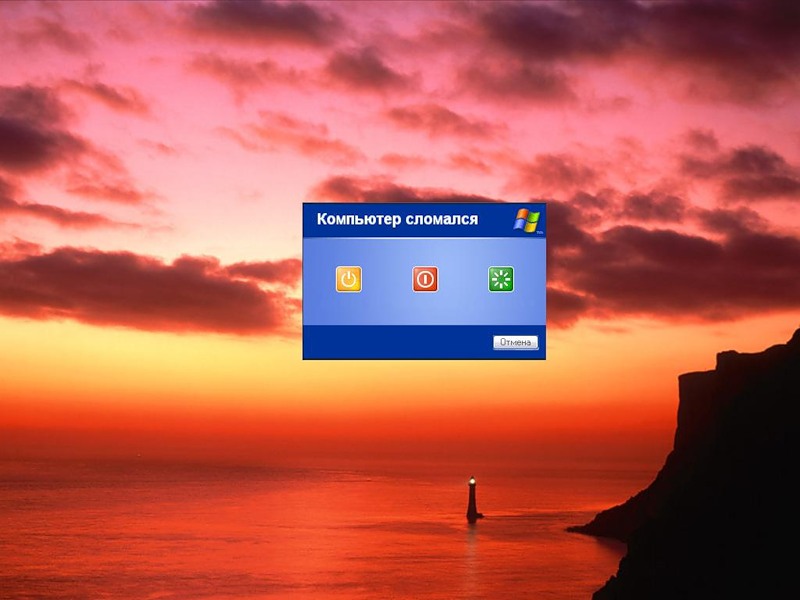The width and height of the screenshot is (800, 600).
Task: Click the Windows XP flag logo
Action: pyautogui.click(x=528, y=220)
